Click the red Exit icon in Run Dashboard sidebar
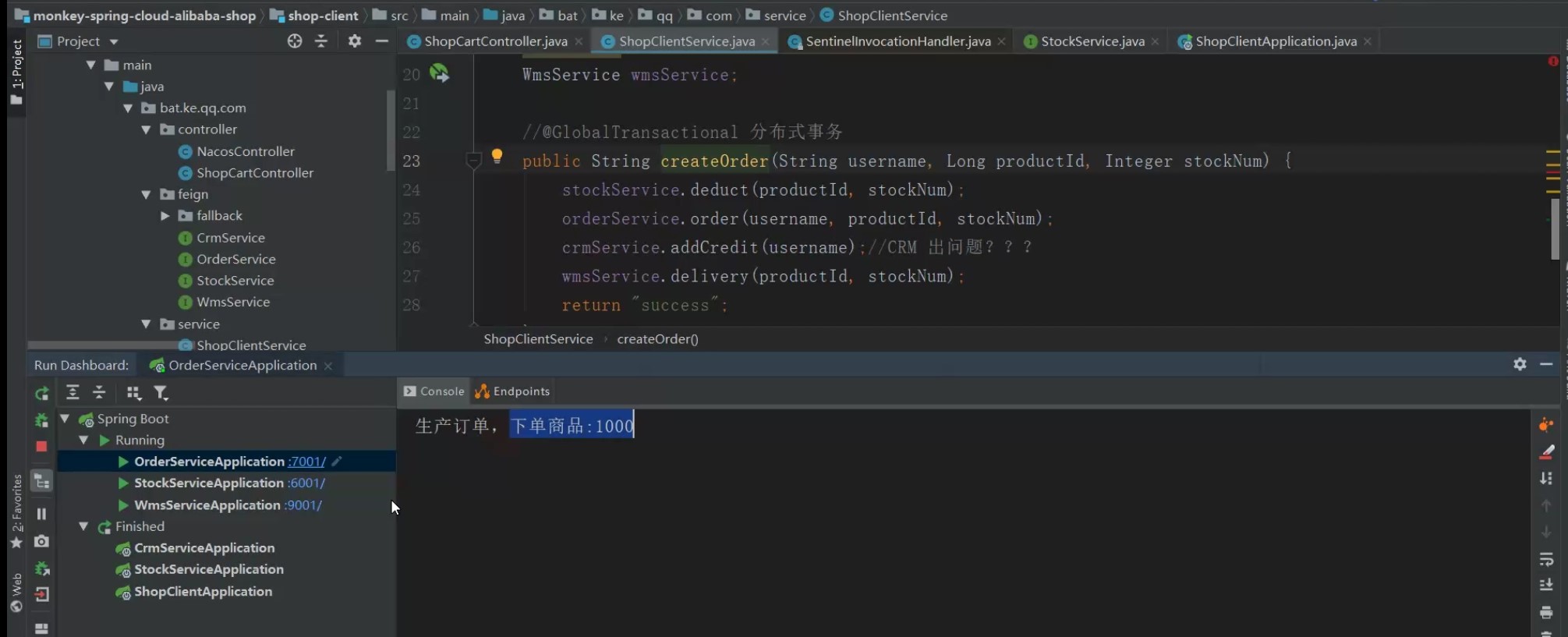Image resolution: width=1568 pixels, height=637 pixels. click(42, 595)
